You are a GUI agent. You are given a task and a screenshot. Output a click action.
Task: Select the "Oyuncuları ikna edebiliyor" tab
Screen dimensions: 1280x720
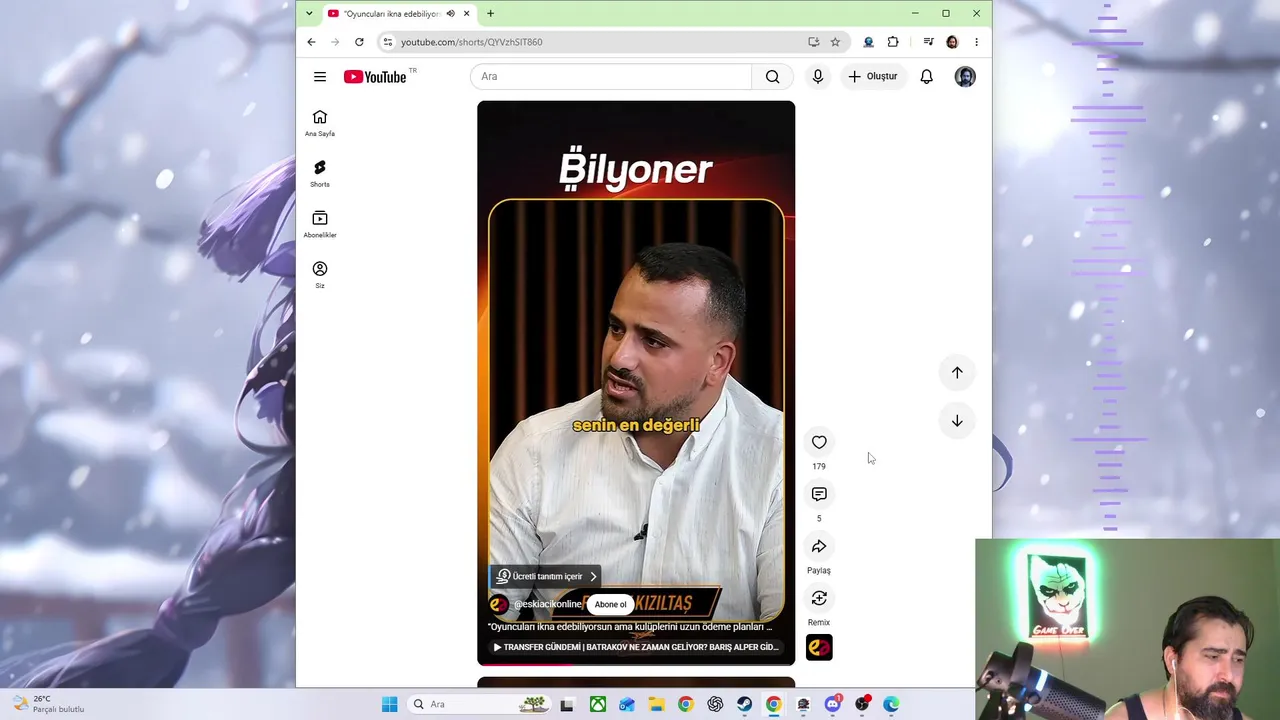[x=391, y=14]
